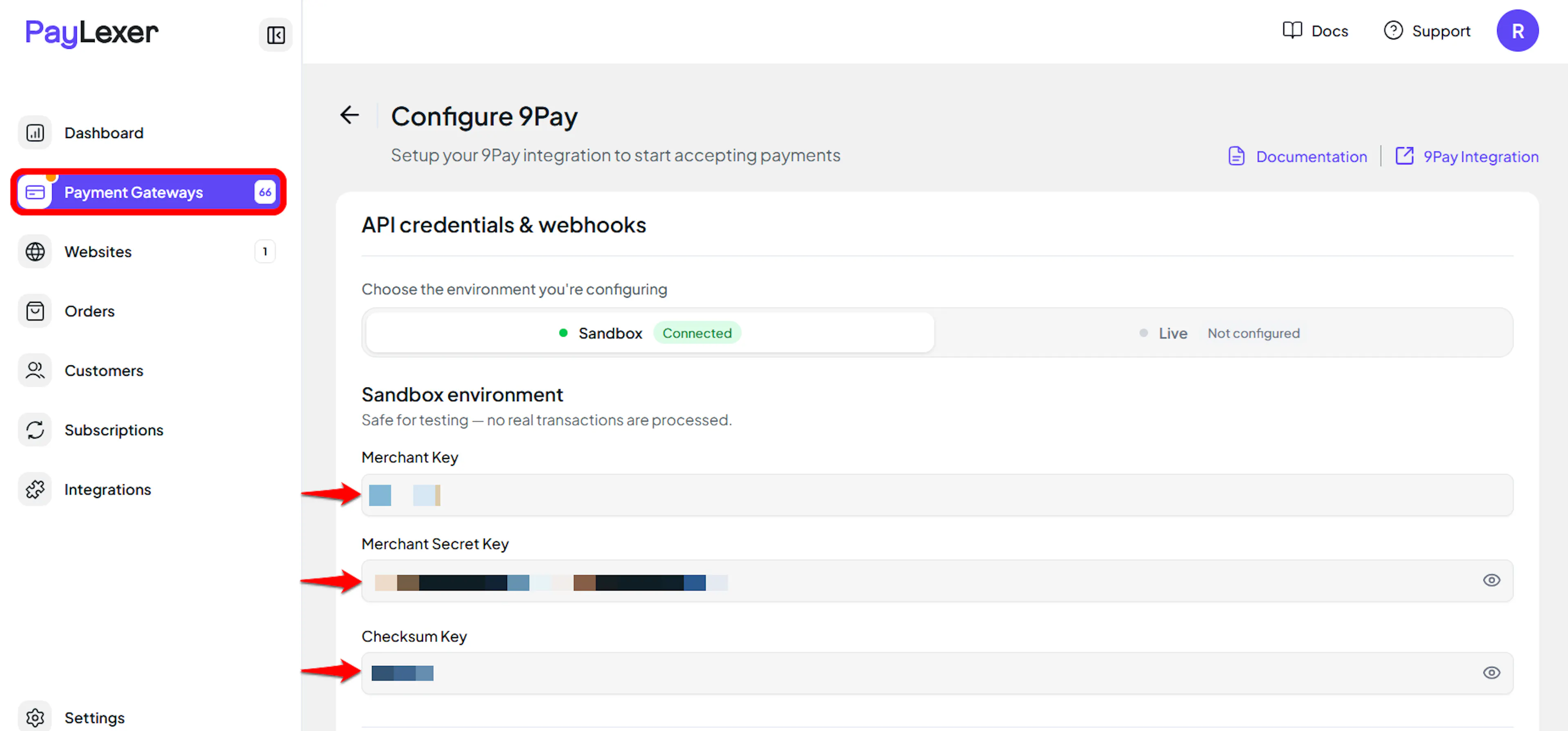This screenshot has height=731, width=1568.
Task: Click the Merchant Secret Key label
Action: 434,544
